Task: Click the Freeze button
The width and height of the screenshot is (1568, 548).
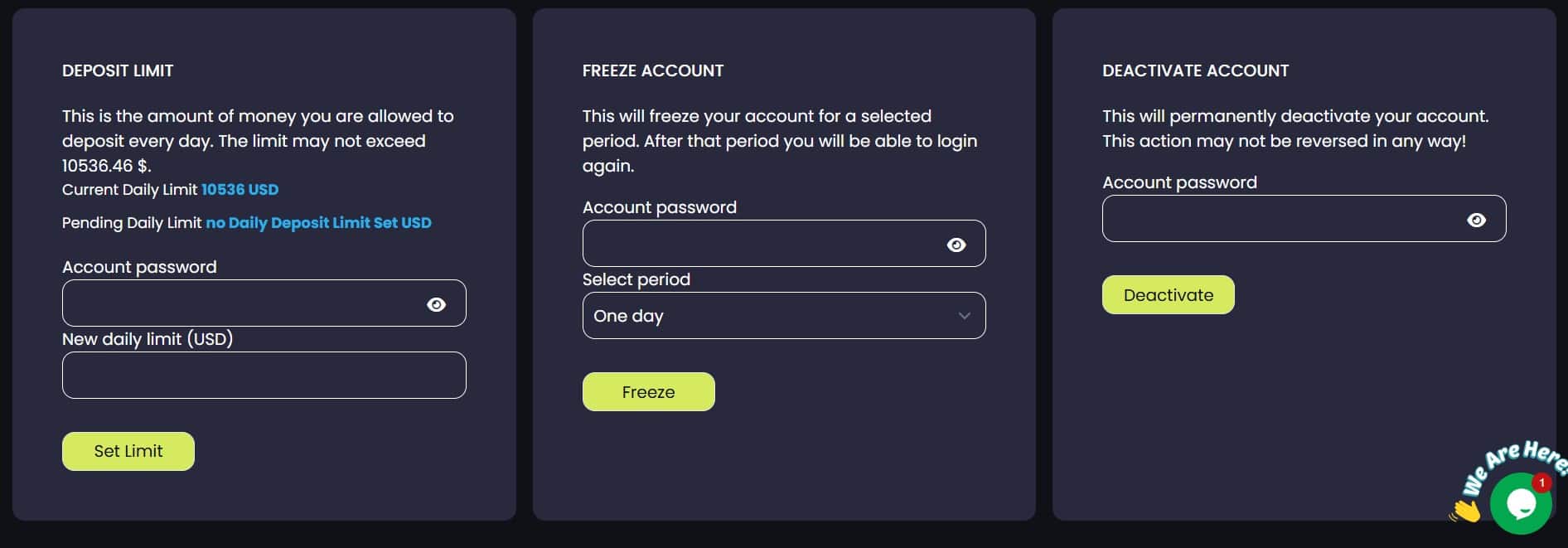Action: (x=648, y=392)
